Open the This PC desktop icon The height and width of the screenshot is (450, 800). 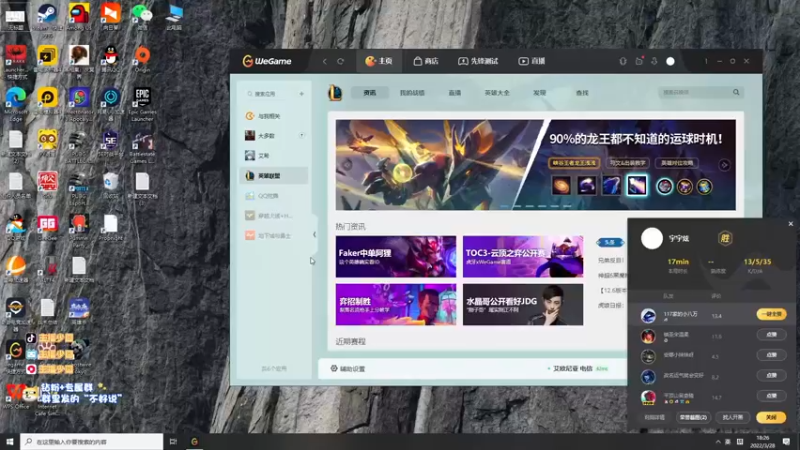click(x=174, y=15)
